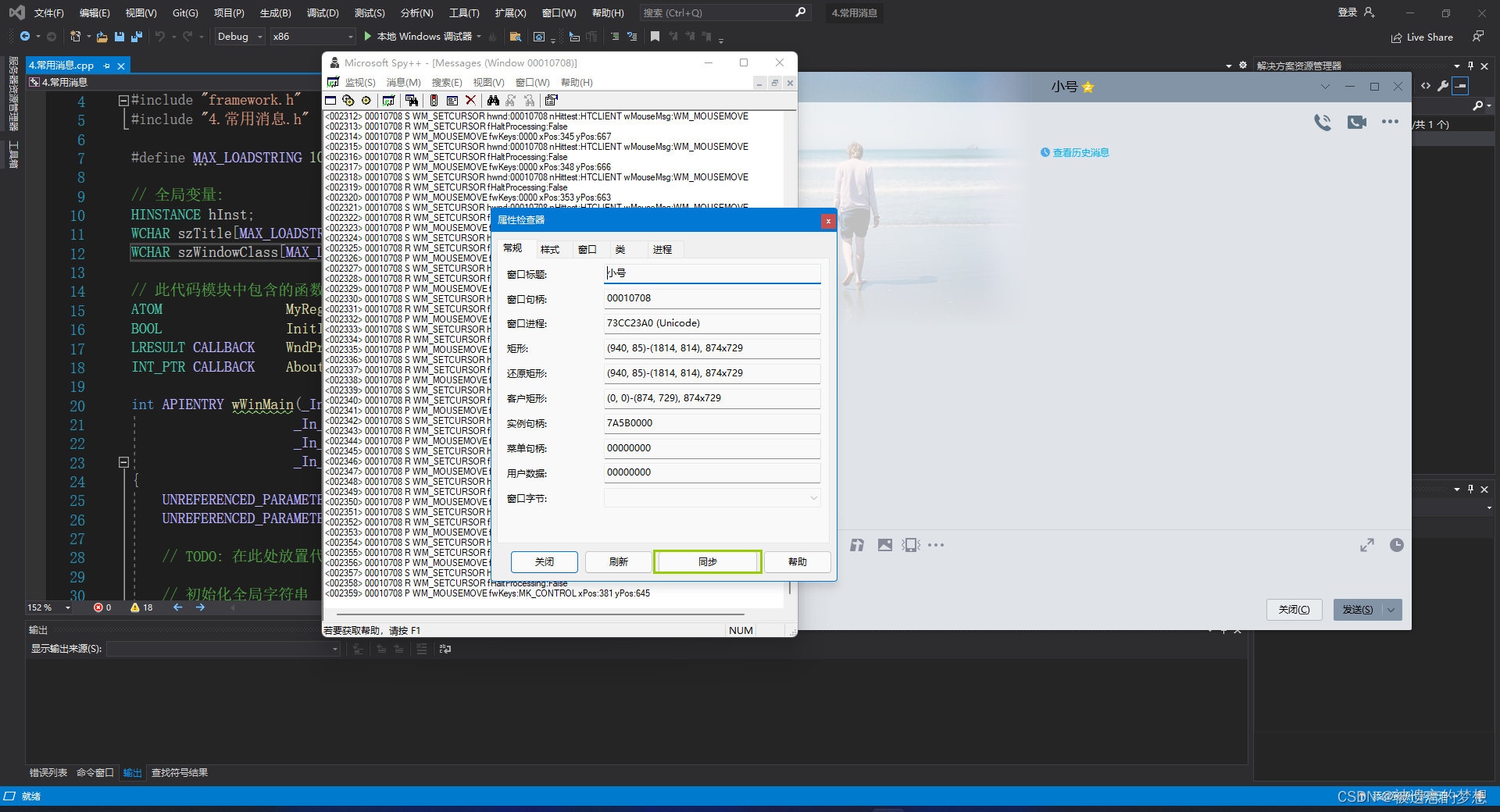Collapse the #include code region
The height and width of the screenshot is (812, 1500).
[x=123, y=101]
